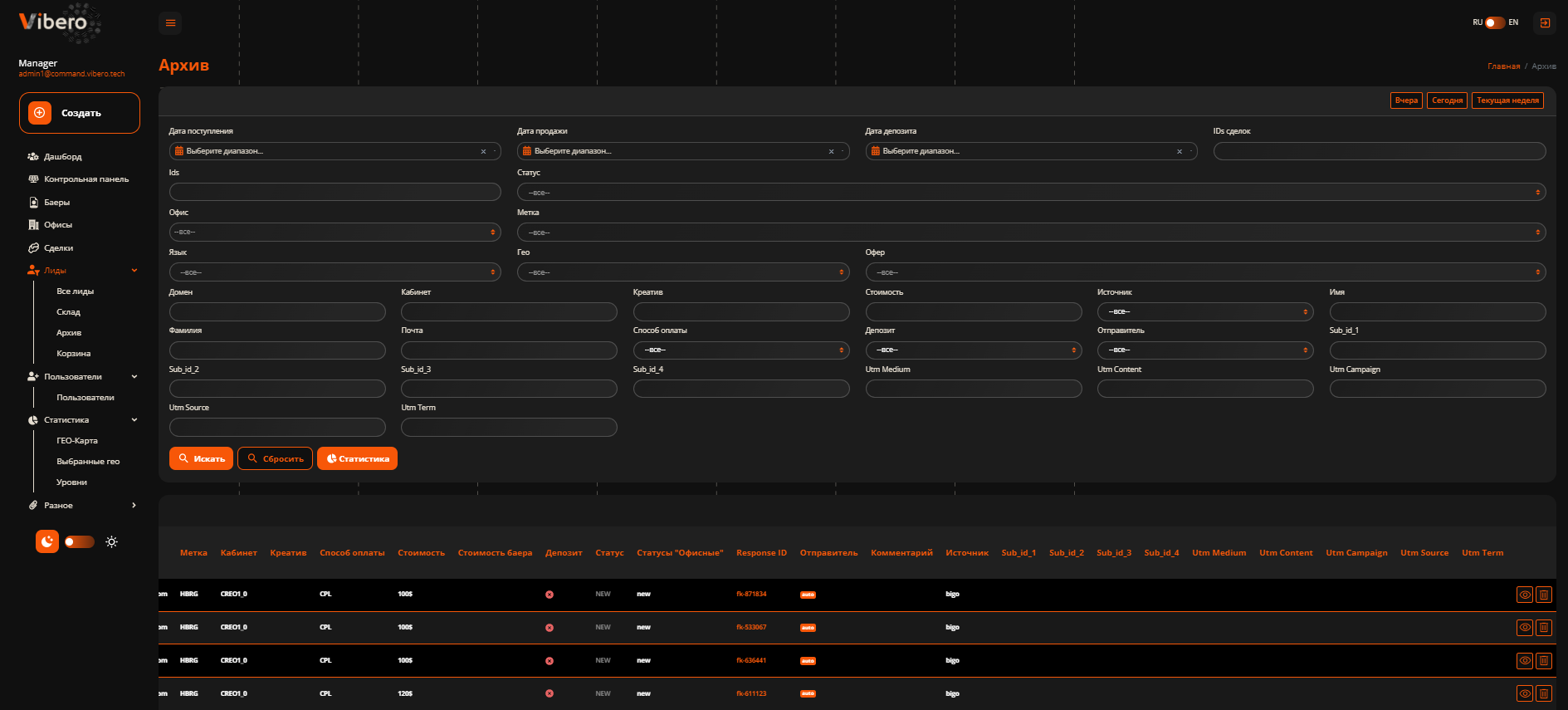
Task: Open Дашборд in the sidebar
Action: click(63, 156)
